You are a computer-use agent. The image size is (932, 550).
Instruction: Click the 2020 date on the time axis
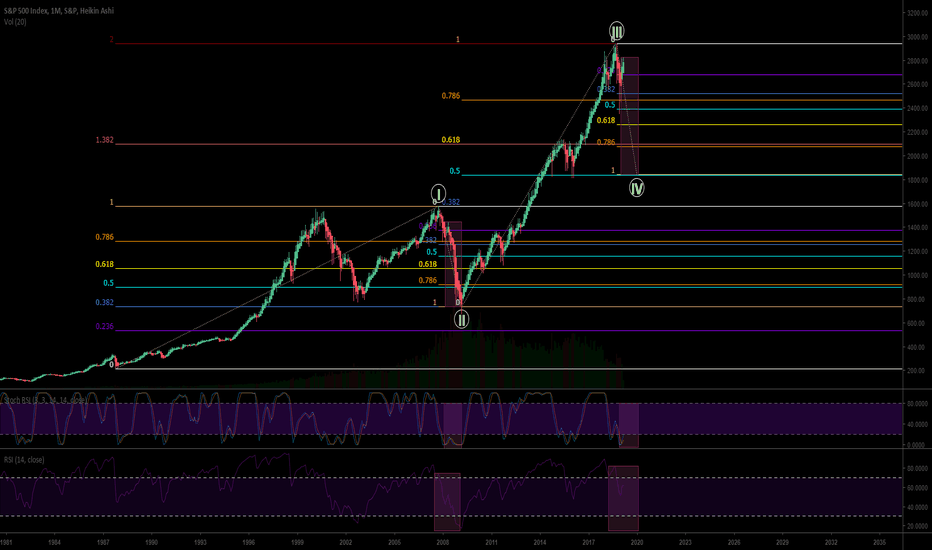click(x=637, y=542)
